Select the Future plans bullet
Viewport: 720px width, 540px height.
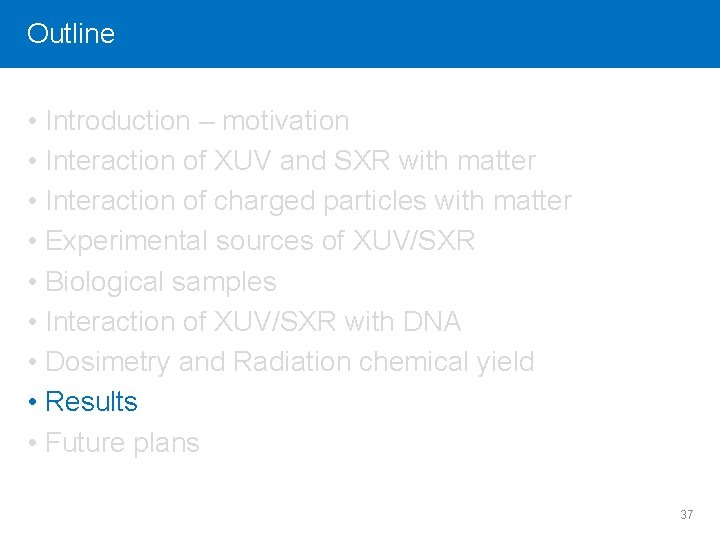coord(122,442)
